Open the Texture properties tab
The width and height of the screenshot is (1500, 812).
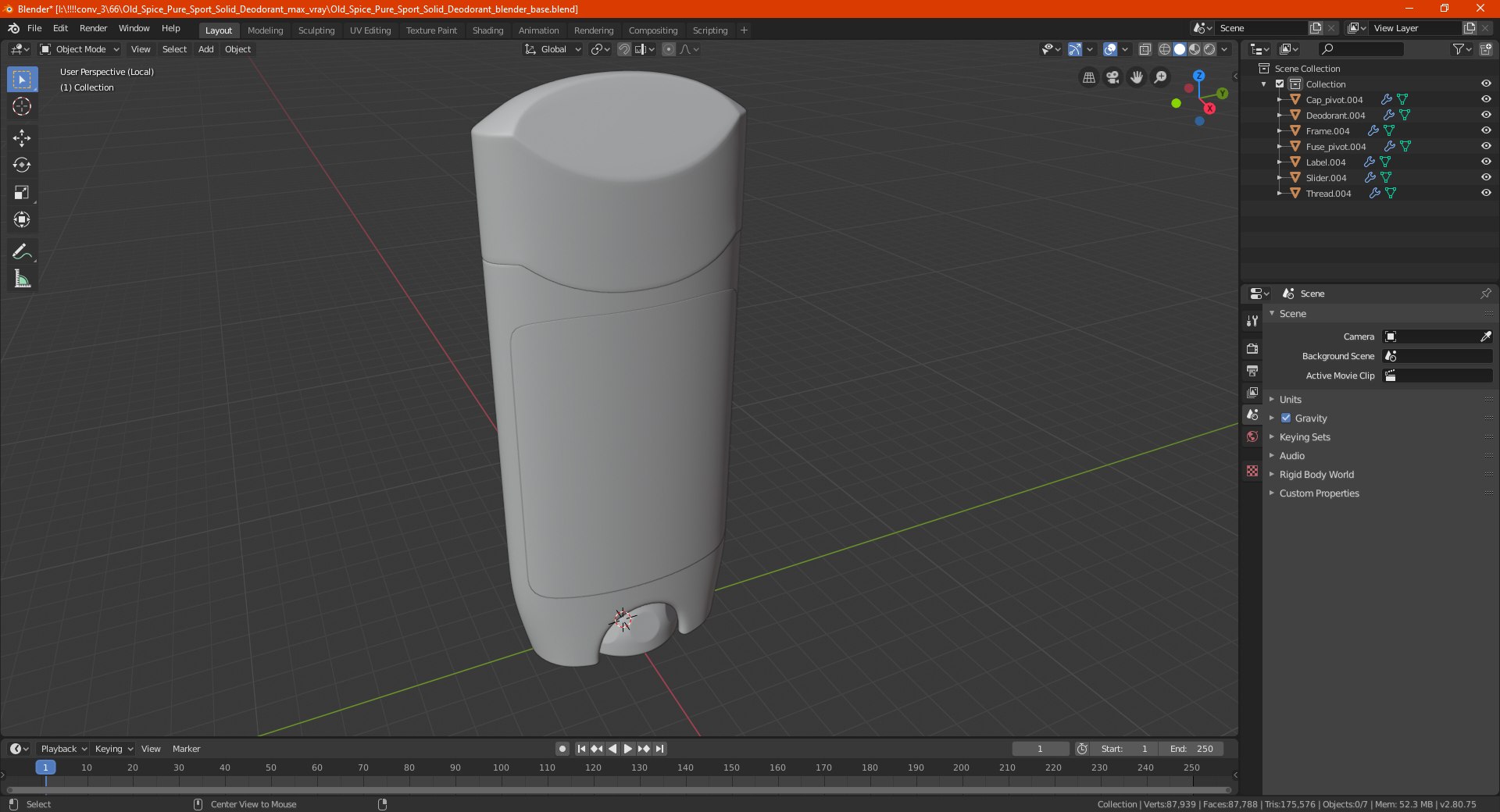1252,471
